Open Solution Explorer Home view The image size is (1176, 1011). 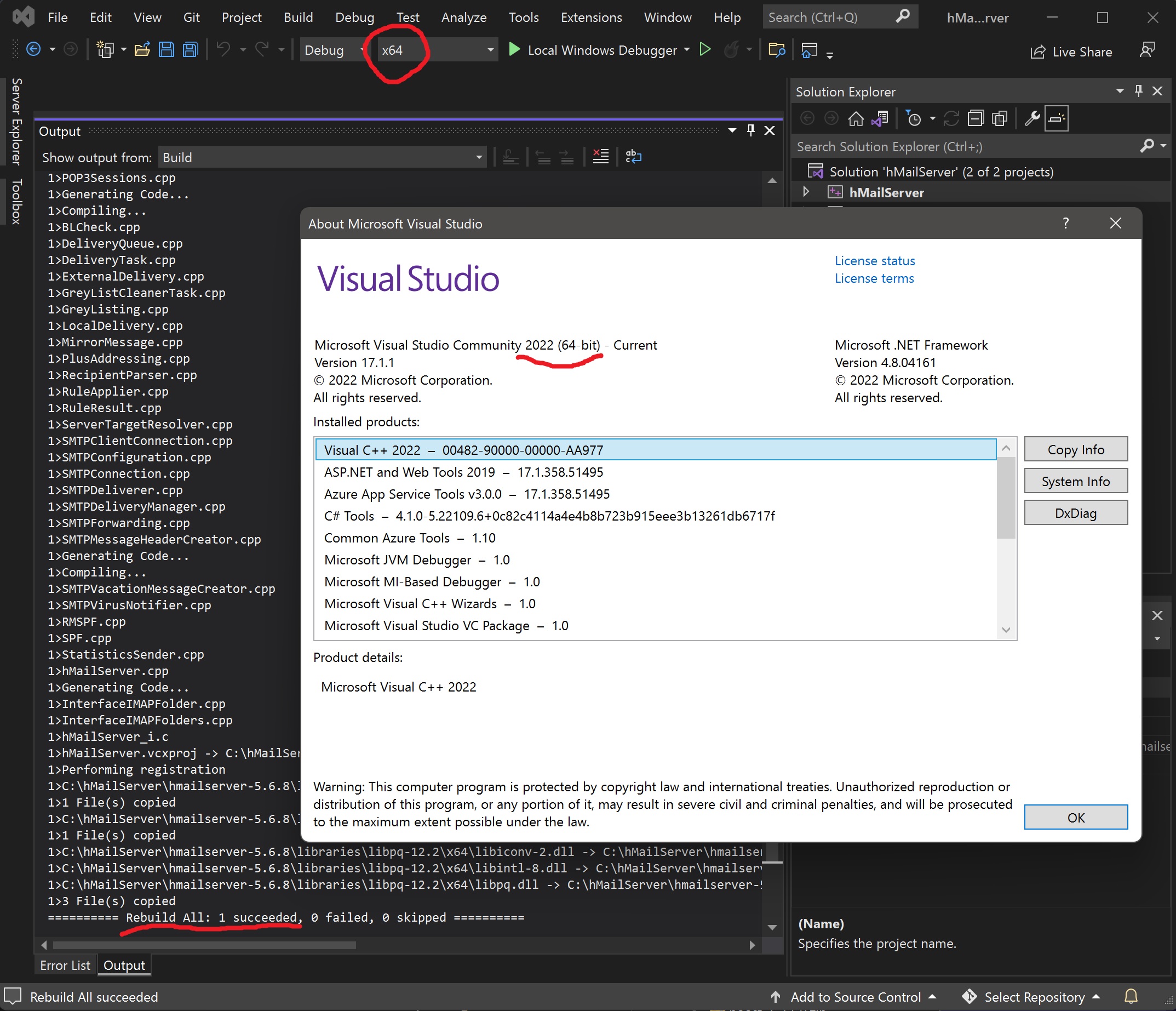(x=857, y=119)
